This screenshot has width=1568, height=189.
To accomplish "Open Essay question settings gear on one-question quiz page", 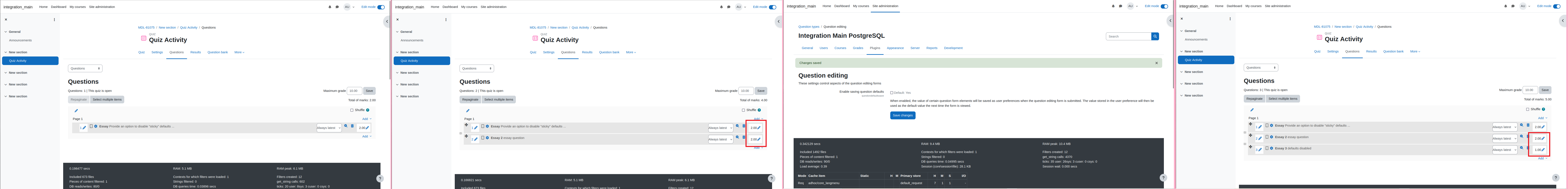I will pyautogui.click(x=96, y=126).
